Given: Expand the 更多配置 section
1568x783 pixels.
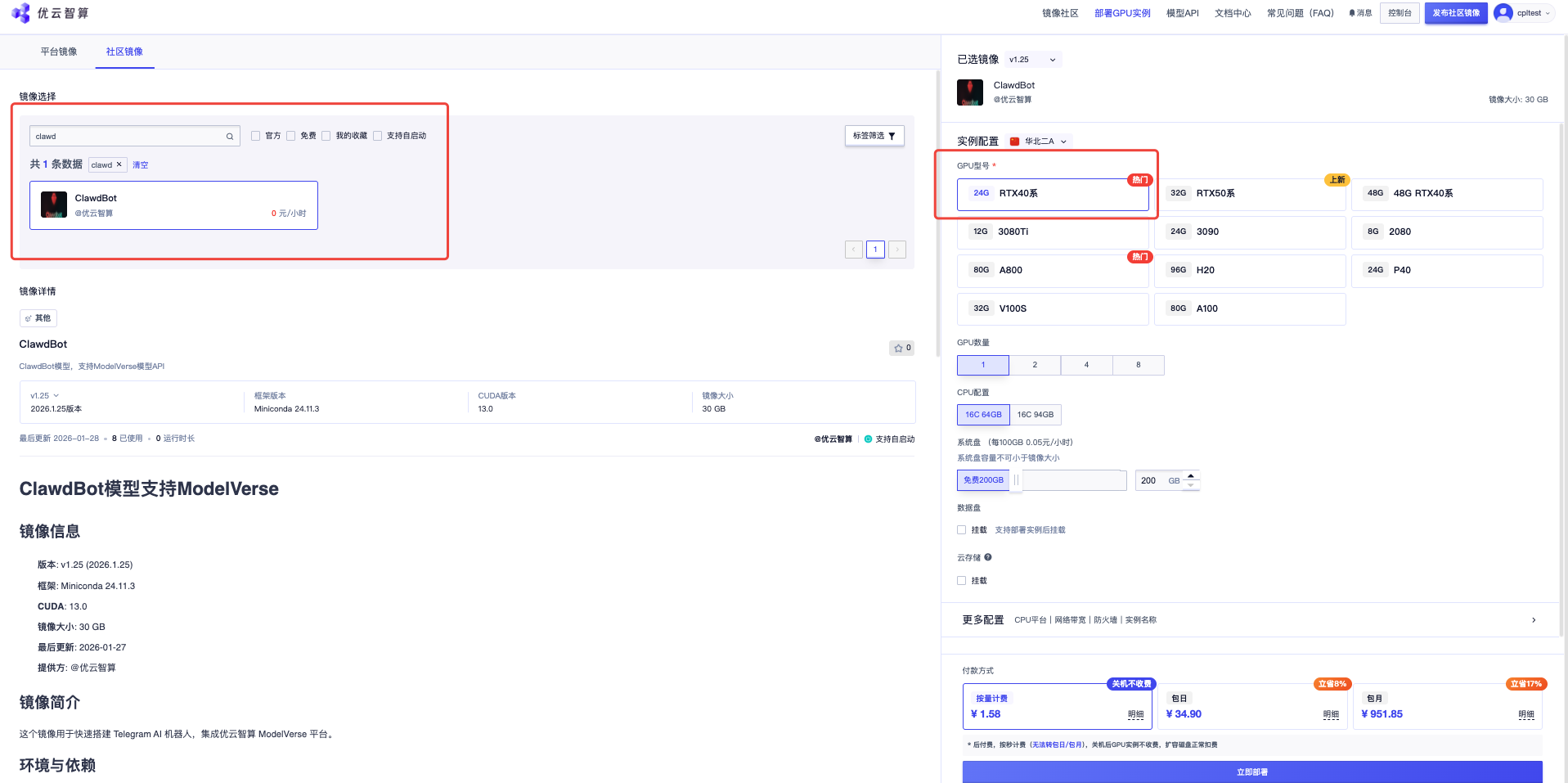Looking at the screenshot, I should click(x=1533, y=620).
